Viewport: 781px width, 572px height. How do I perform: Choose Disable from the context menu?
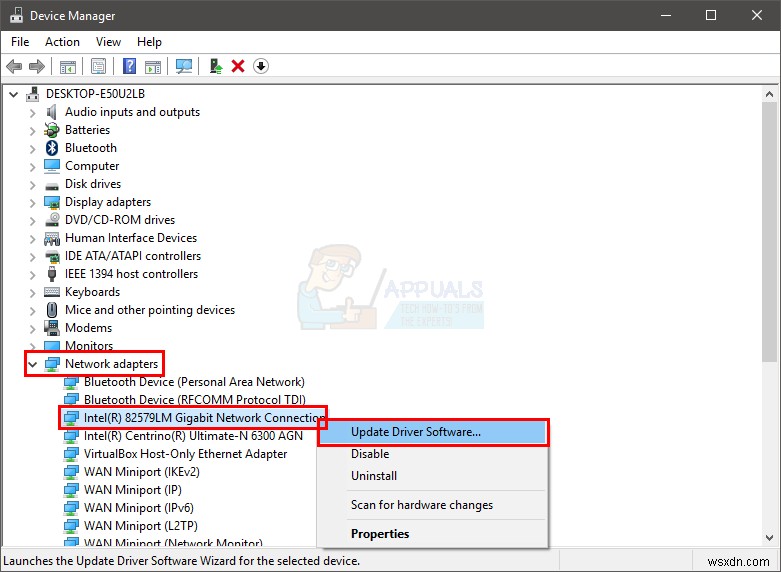tap(433, 454)
